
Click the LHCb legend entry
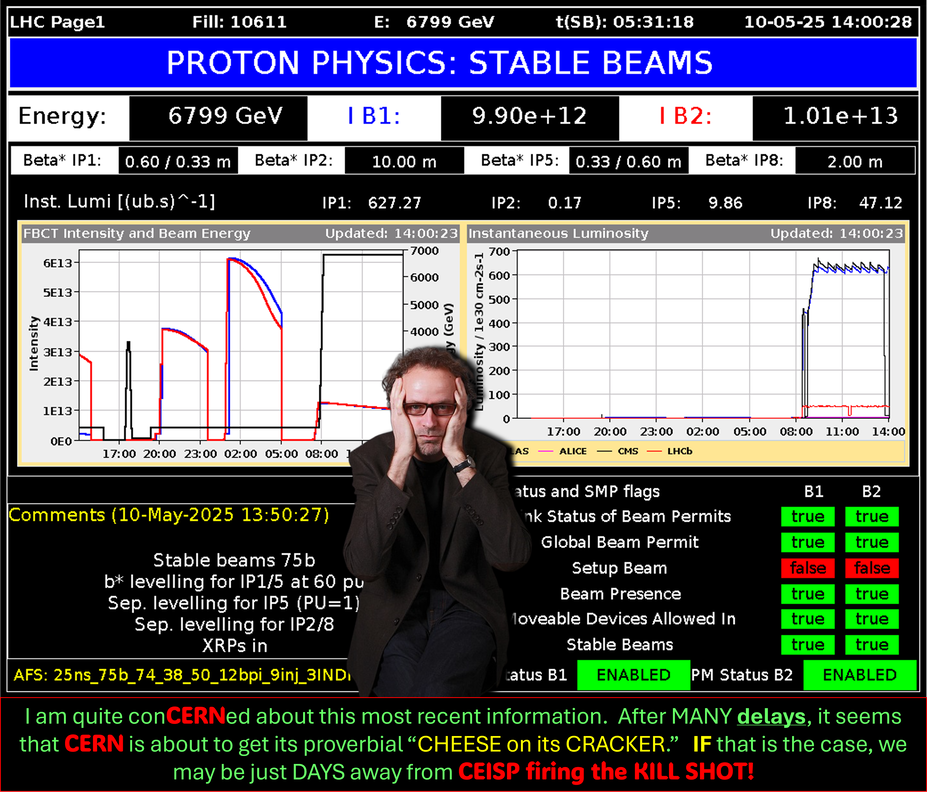point(670,451)
